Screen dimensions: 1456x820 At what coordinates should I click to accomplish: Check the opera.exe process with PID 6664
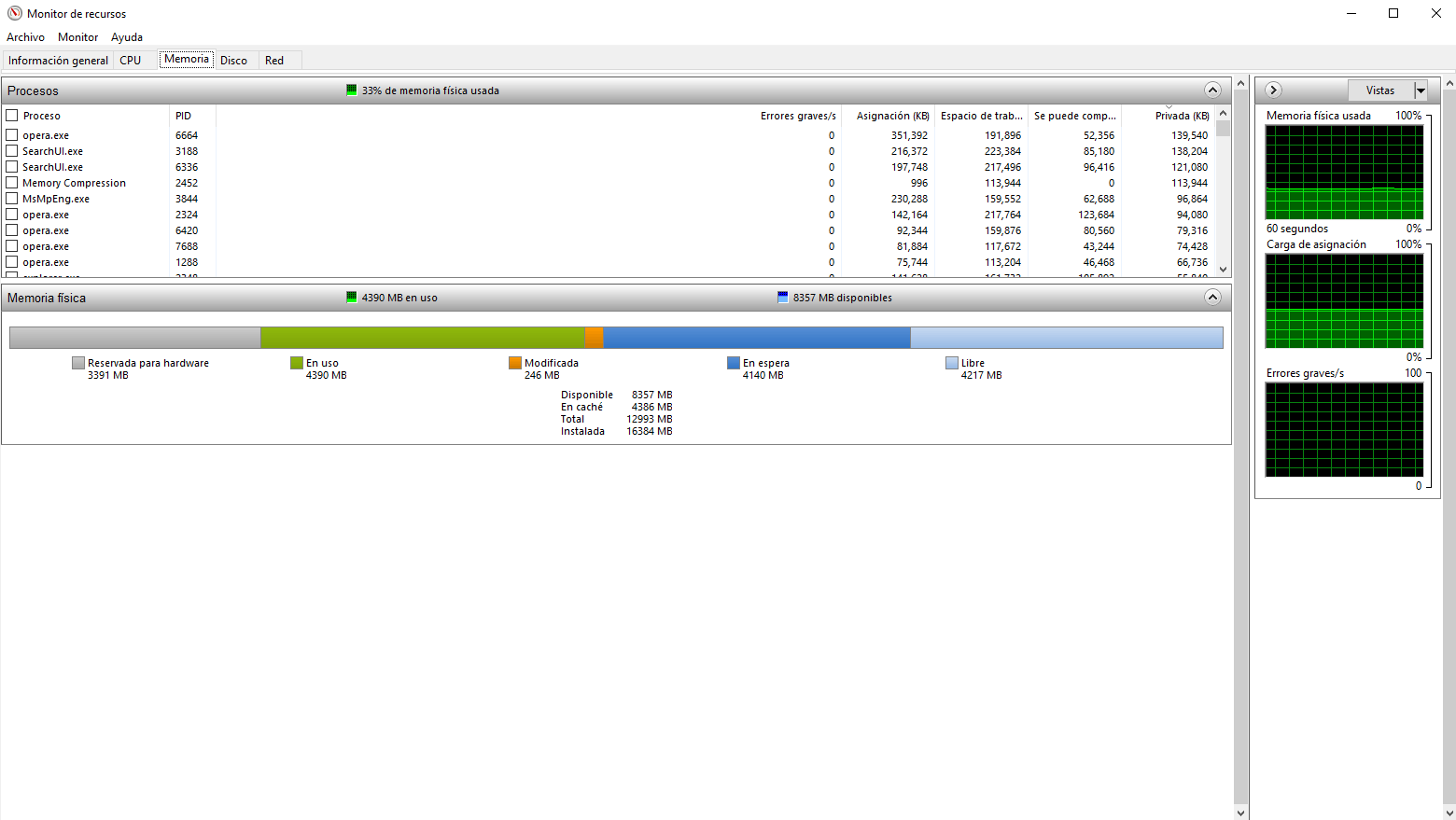pyautogui.click(x=13, y=134)
